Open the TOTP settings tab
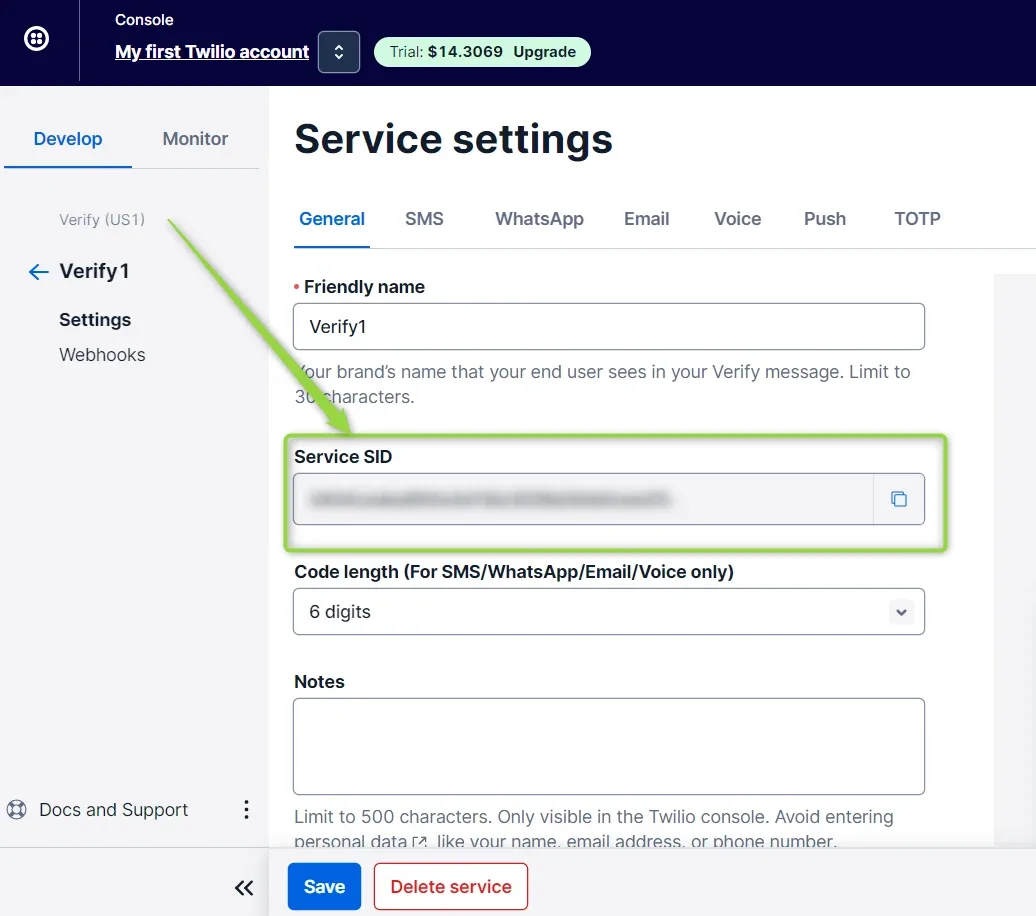Viewport: 1036px width, 916px height. point(917,219)
